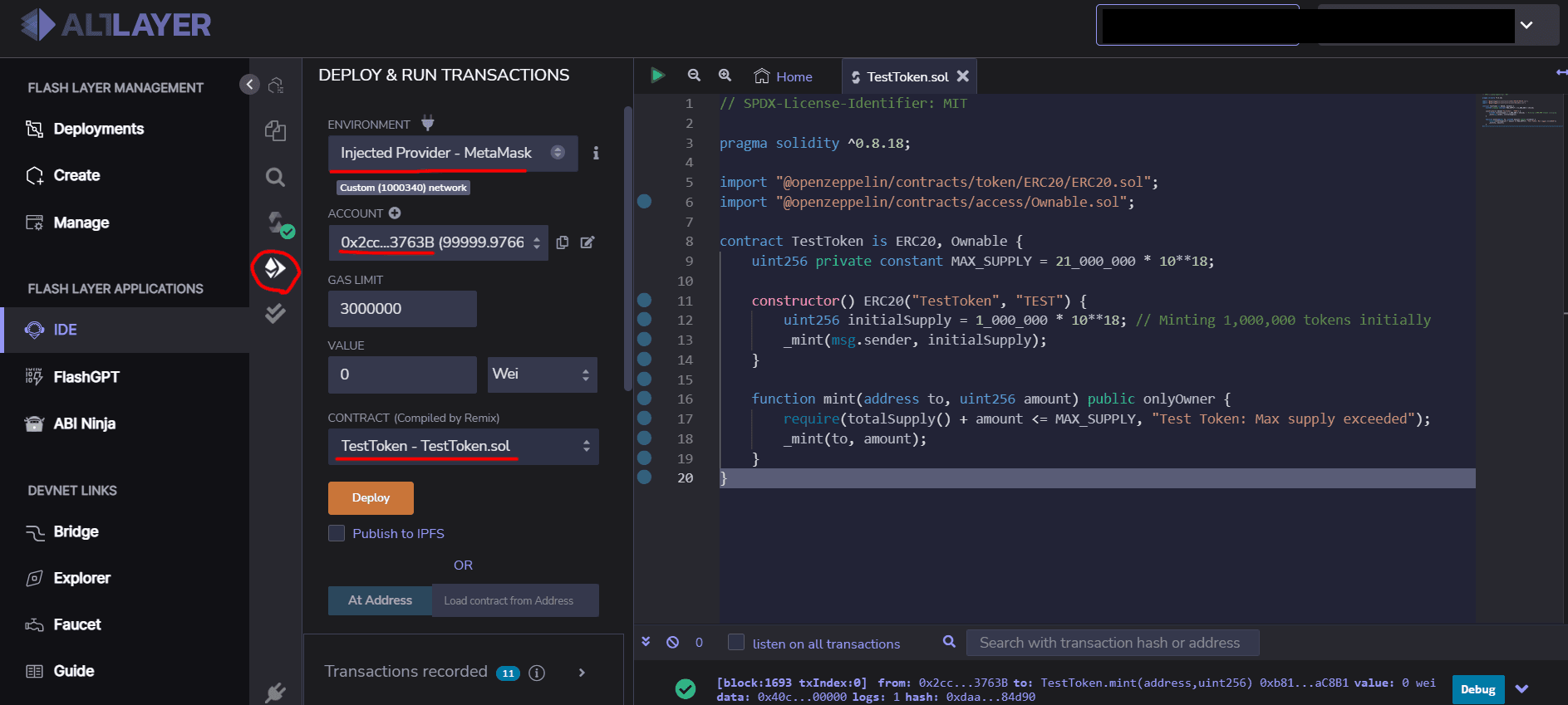The width and height of the screenshot is (1568, 705).
Task: Click the Value amount input field
Action: 402,375
